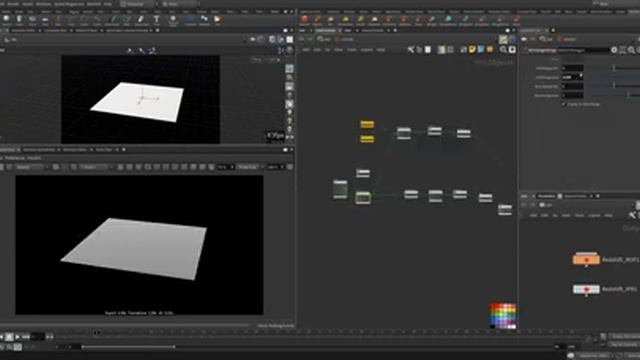The height and width of the screenshot is (360, 640).
Task: Open the dropdown arrow beside the second parameter field
Action: point(581,77)
